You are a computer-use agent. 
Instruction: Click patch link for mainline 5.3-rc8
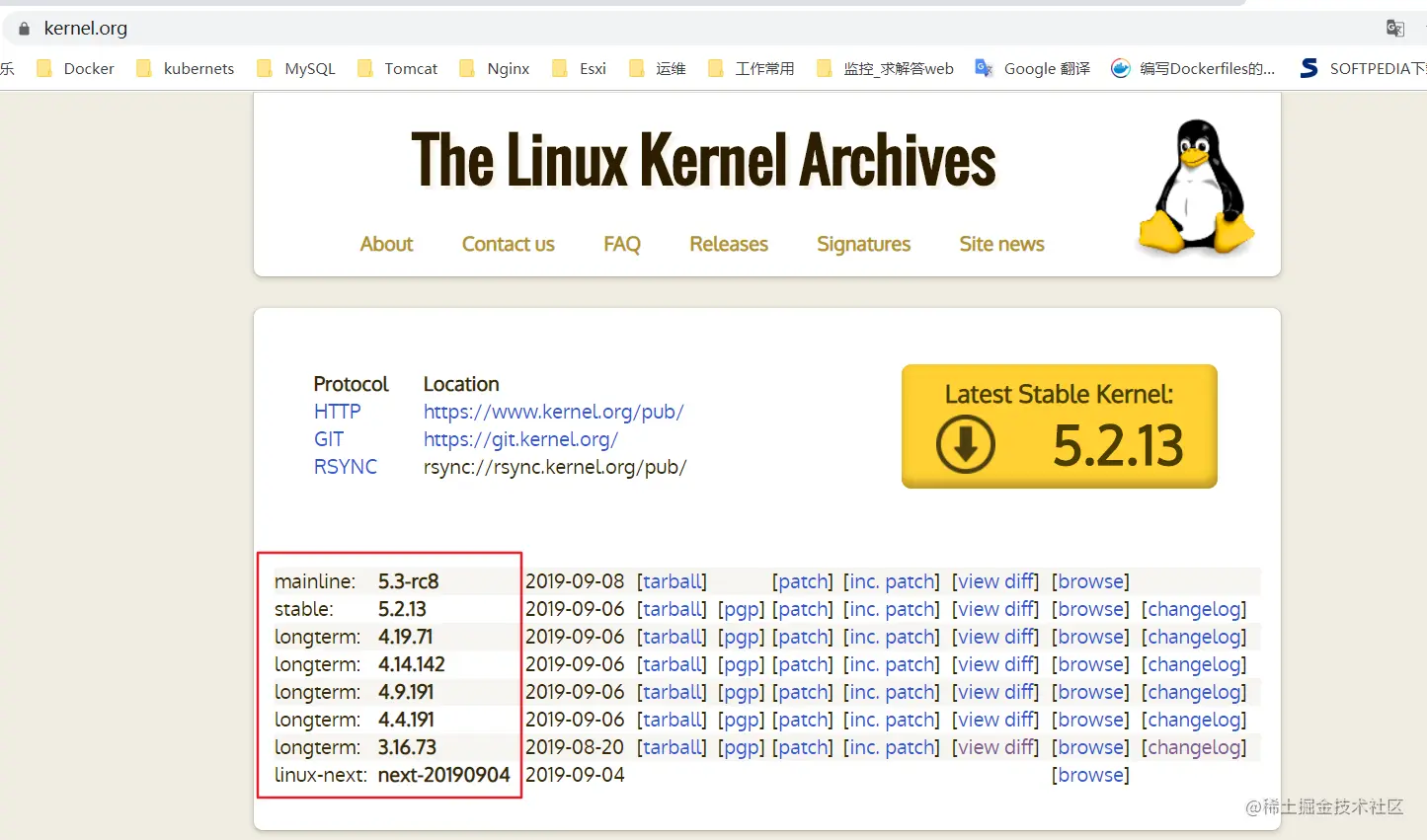pyautogui.click(x=803, y=581)
